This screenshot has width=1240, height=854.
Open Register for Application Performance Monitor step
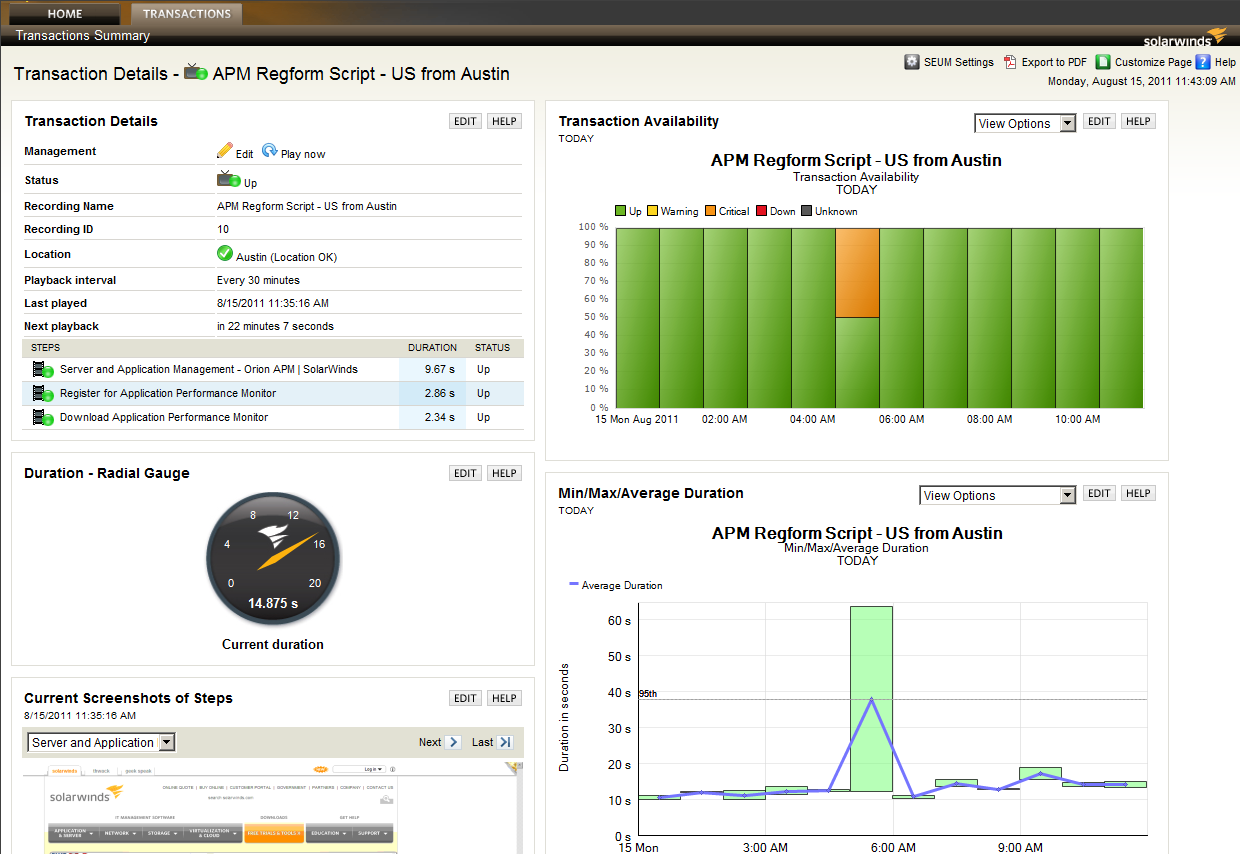point(168,393)
